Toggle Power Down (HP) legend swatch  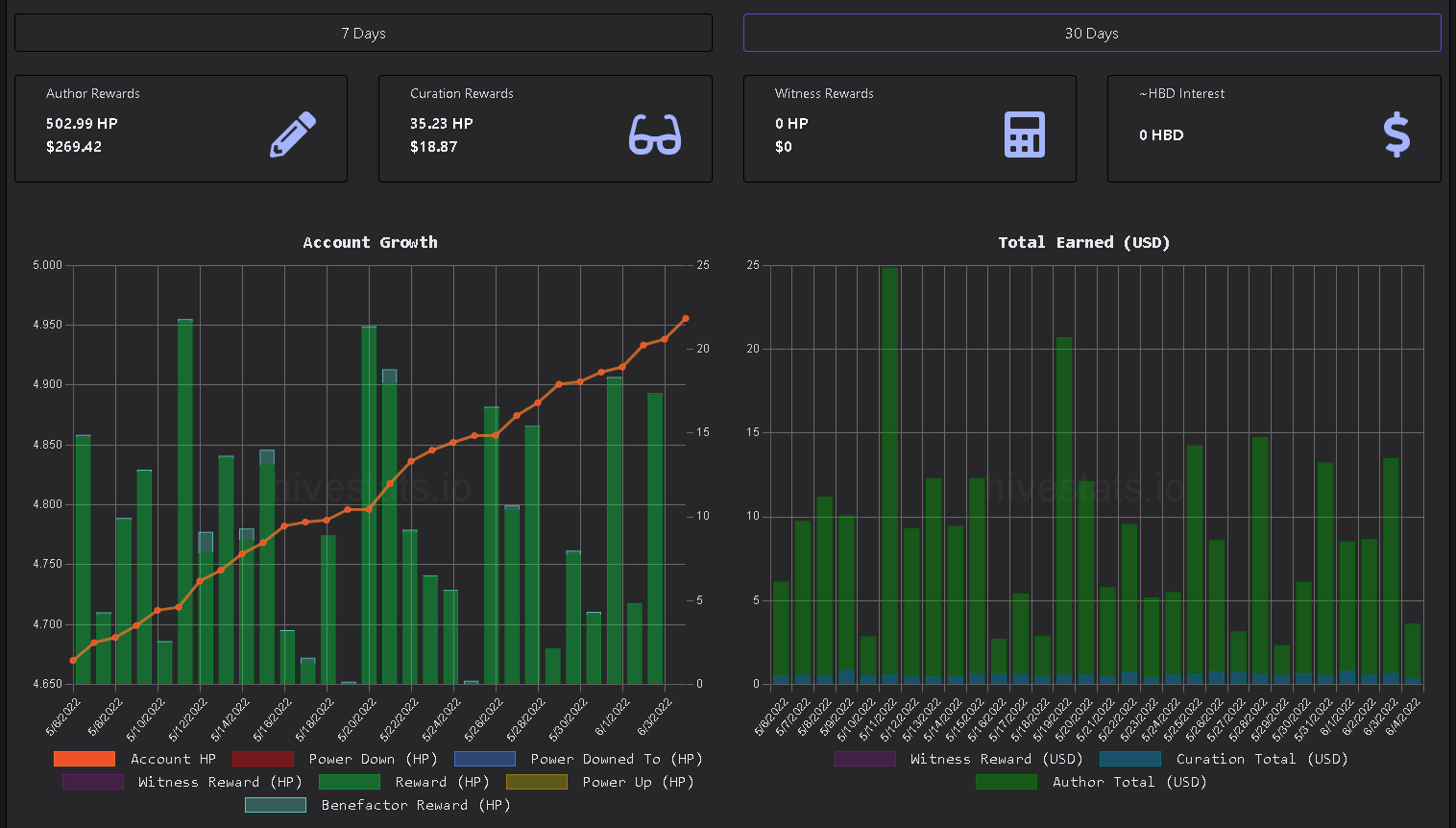pyautogui.click(x=262, y=759)
